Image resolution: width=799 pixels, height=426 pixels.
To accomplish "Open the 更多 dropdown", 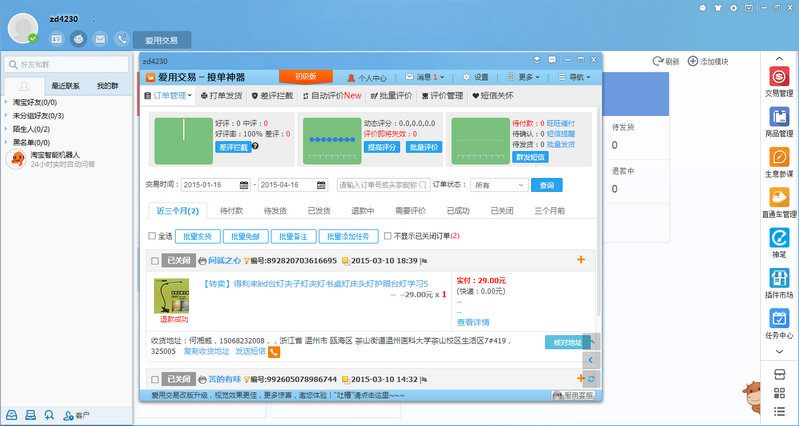I will [x=523, y=77].
